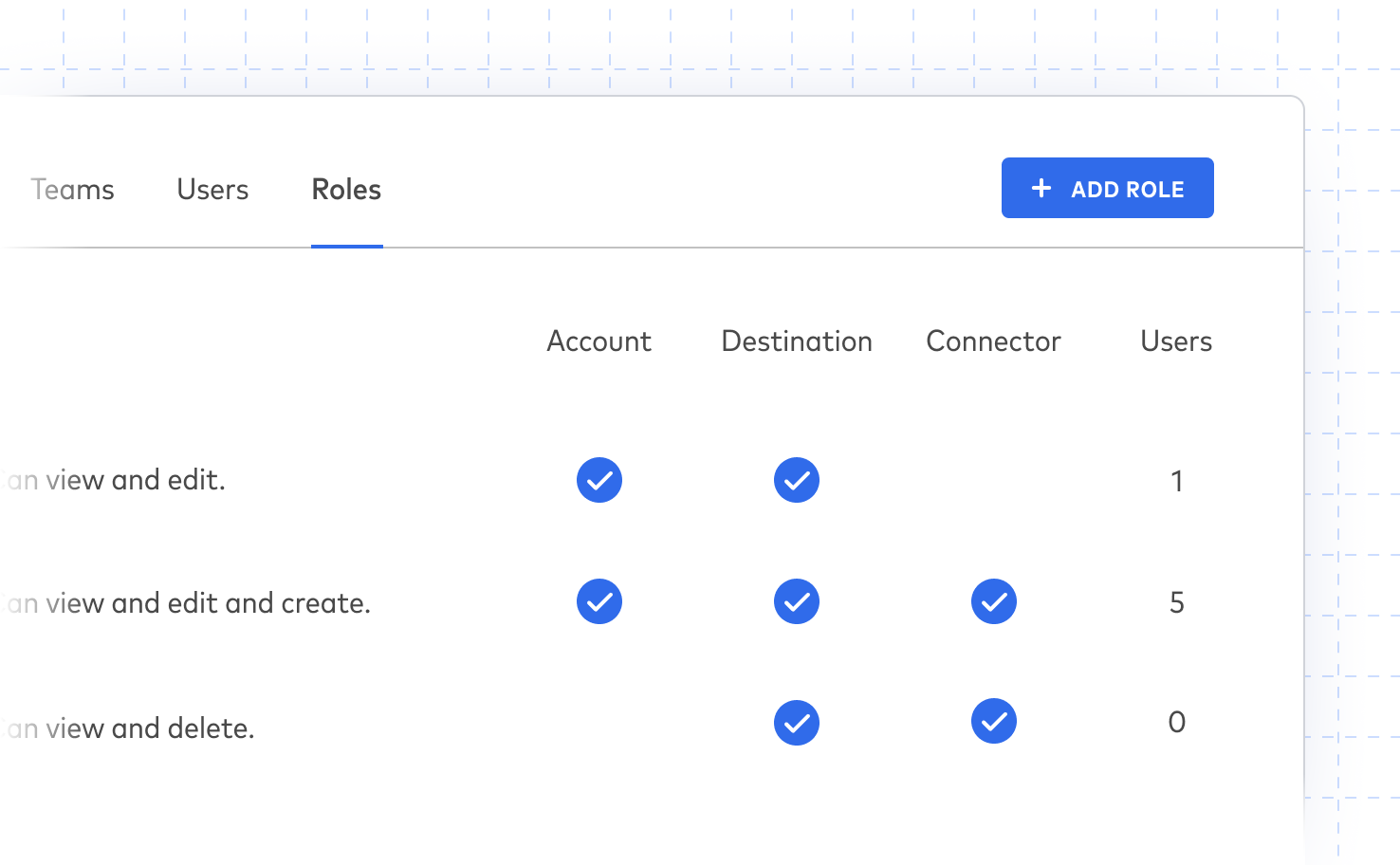The height and width of the screenshot is (866, 1400).
Task: Click the users count '0'
Action: (x=1177, y=723)
